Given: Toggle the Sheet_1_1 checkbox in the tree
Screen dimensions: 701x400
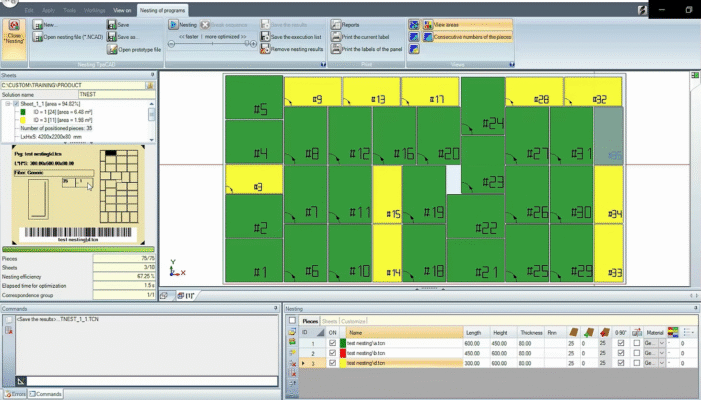Looking at the screenshot, I should pyautogui.click(x=15, y=103).
